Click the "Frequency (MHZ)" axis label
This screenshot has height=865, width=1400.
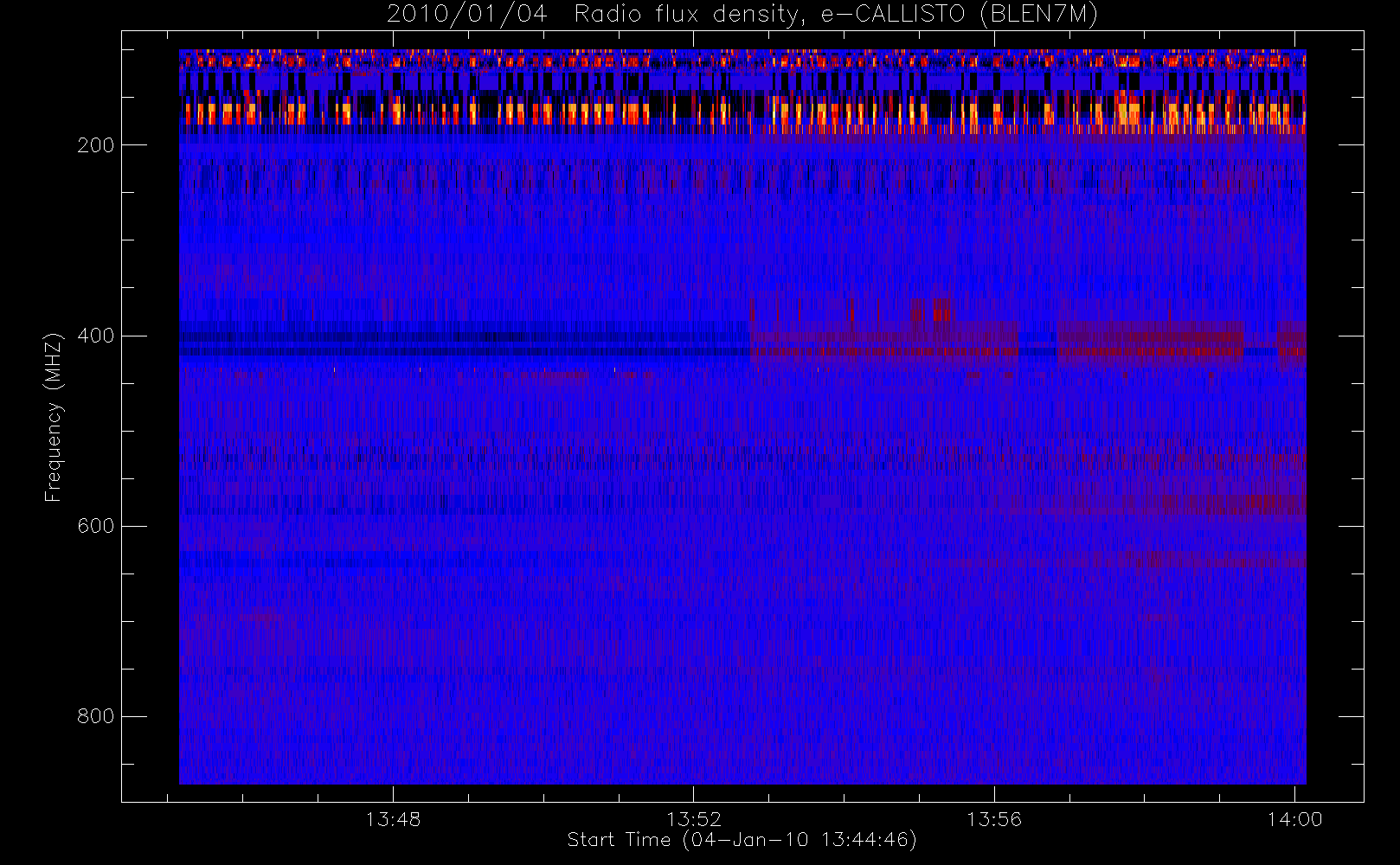click(x=54, y=417)
